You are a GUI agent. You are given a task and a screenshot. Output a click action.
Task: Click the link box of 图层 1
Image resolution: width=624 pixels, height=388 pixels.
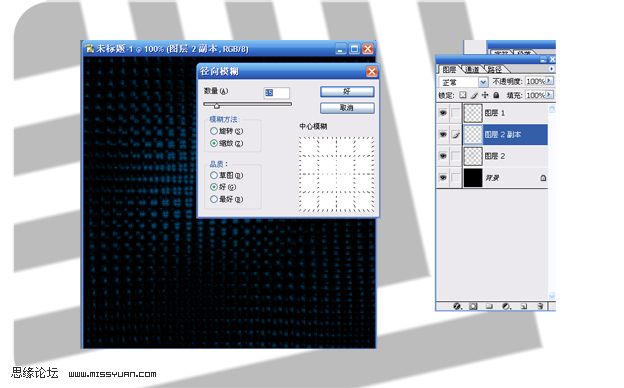coord(455,113)
